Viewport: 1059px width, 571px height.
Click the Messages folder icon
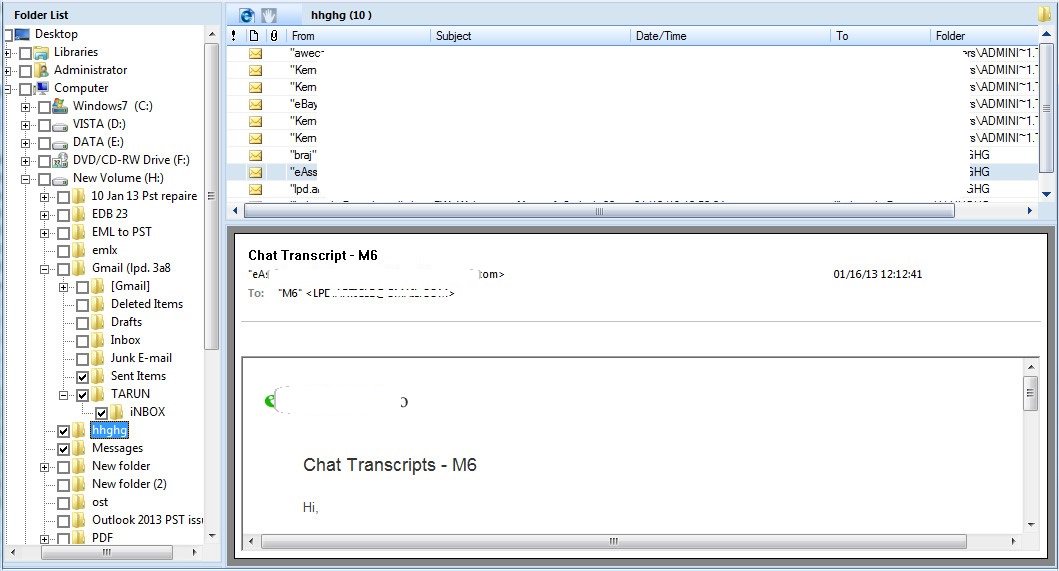pyautogui.click(x=79, y=447)
